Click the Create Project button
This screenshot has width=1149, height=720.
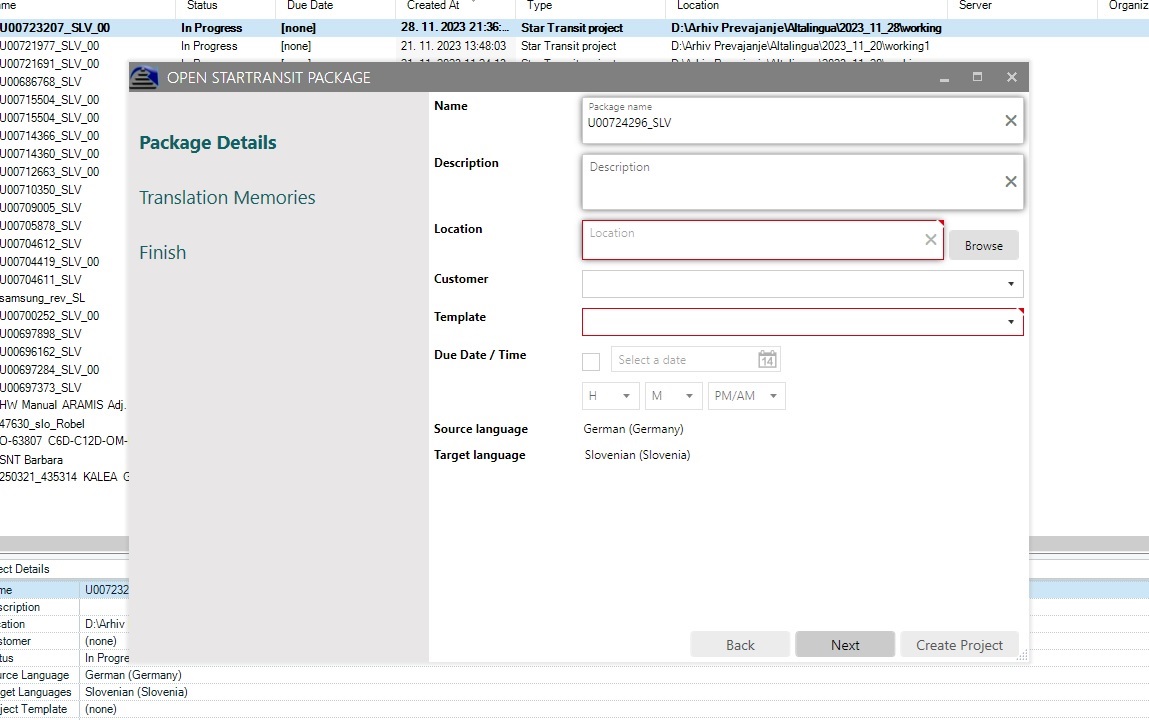point(959,644)
